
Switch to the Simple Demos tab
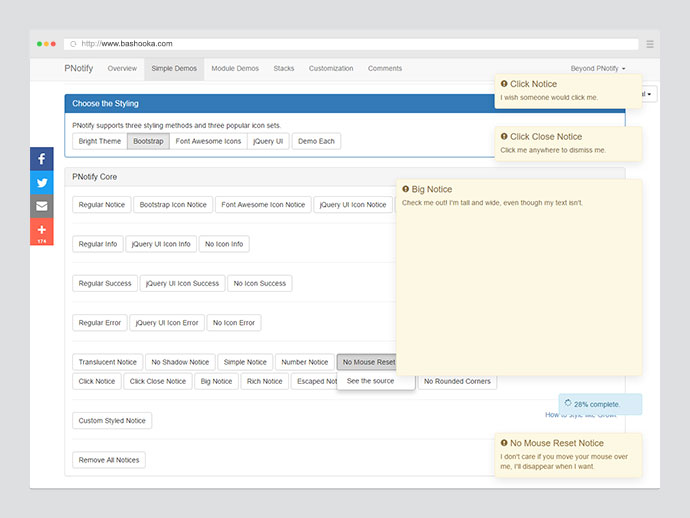174,69
